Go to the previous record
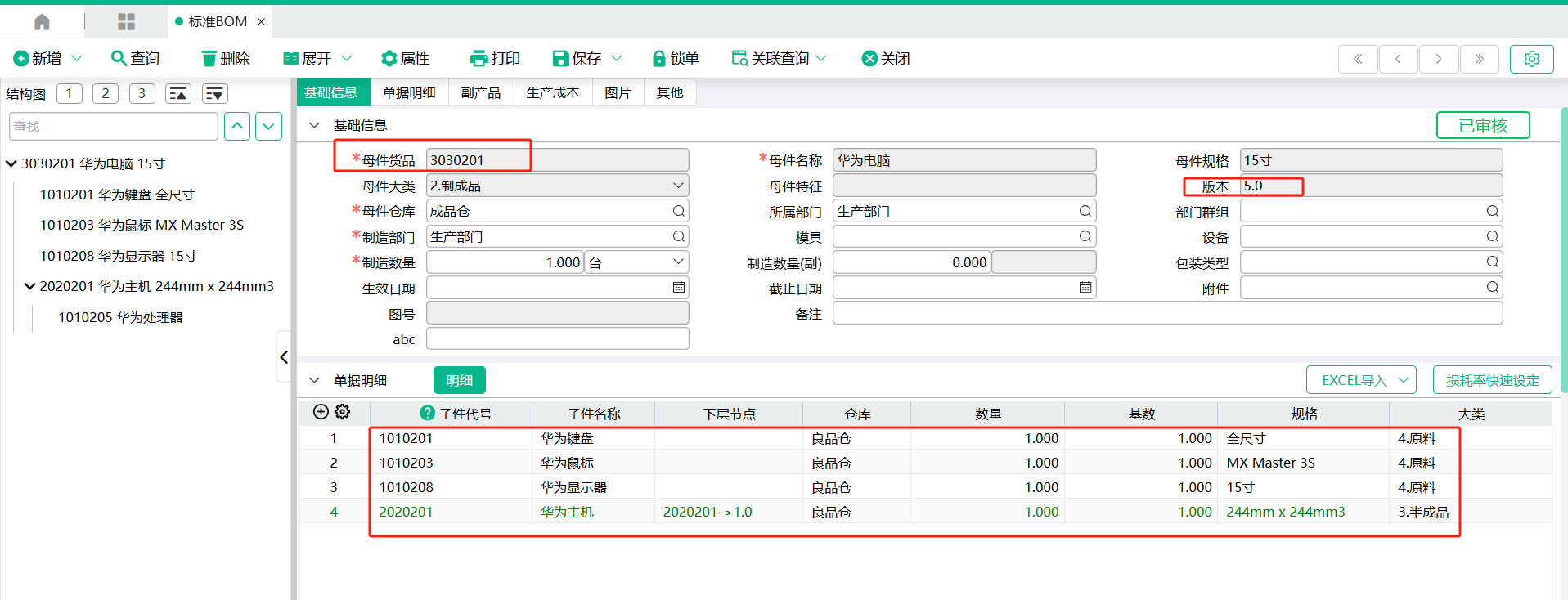 click(1398, 59)
